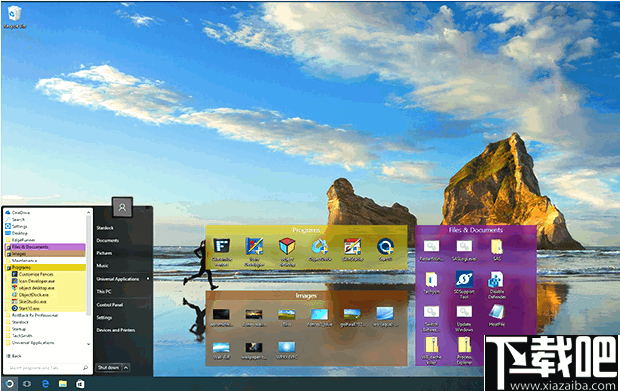The image size is (620, 391).
Task: Expand Universal Applications submenu arrow in right pane
Action: pos(148,279)
